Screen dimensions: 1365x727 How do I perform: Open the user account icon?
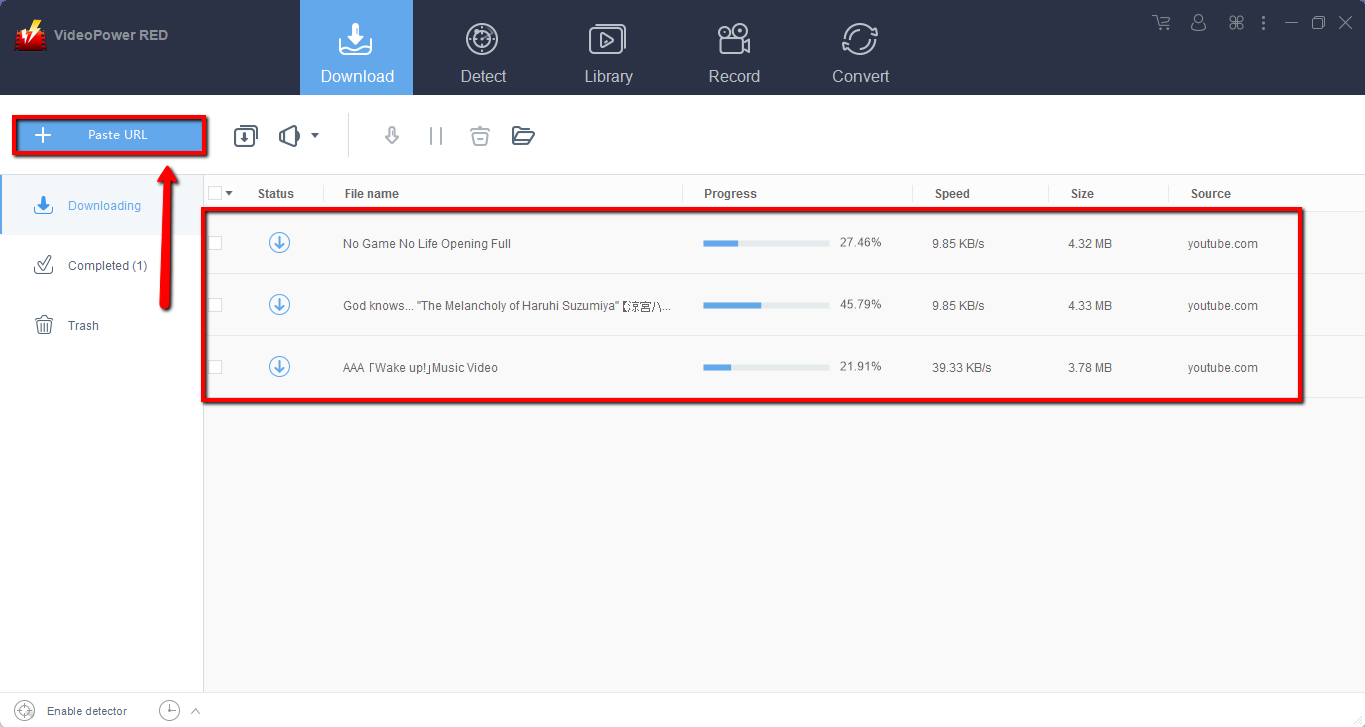pyautogui.click(x=1199, y=23)
